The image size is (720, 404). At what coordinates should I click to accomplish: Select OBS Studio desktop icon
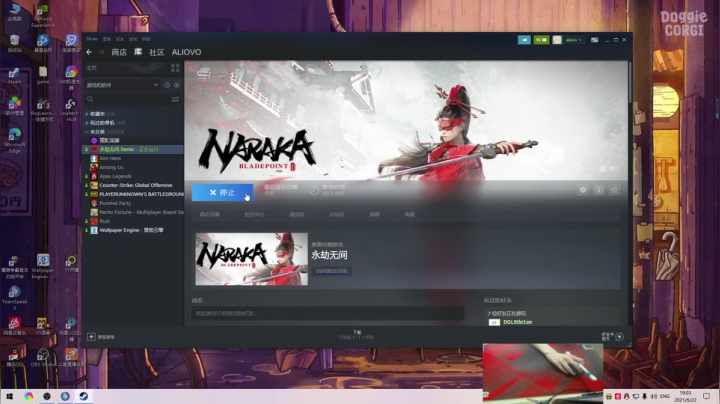pos(43,358)
